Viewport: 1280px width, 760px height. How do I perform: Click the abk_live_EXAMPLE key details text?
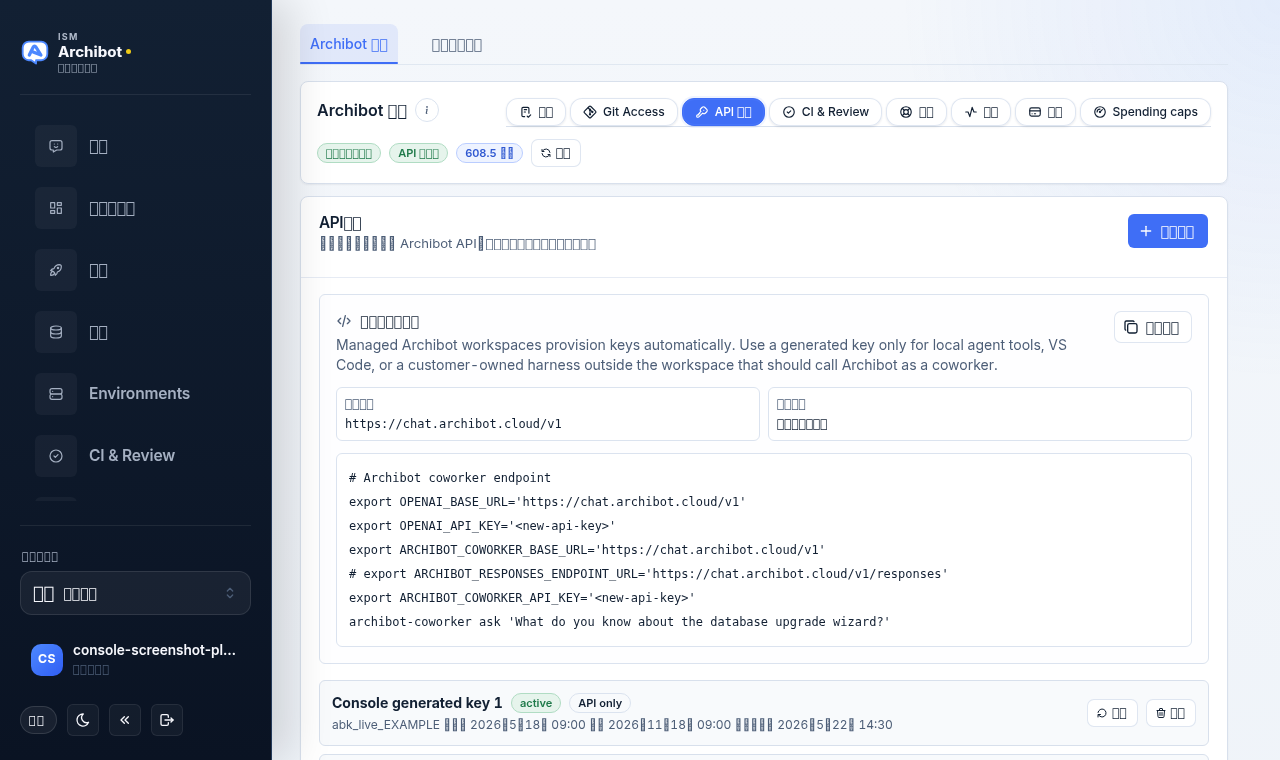coord(612,725)
